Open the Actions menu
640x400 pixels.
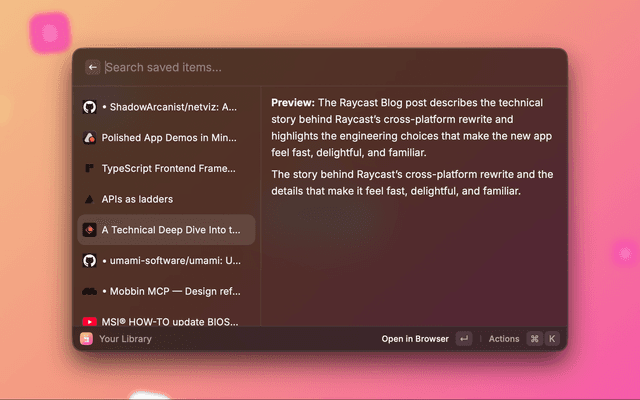(504, 339)
